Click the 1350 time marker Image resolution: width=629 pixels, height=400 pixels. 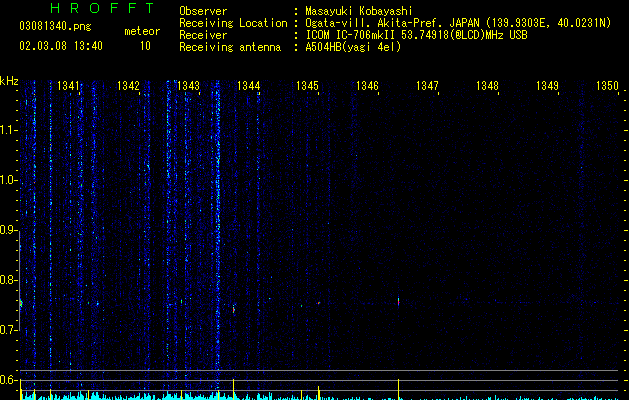point(607,86)
